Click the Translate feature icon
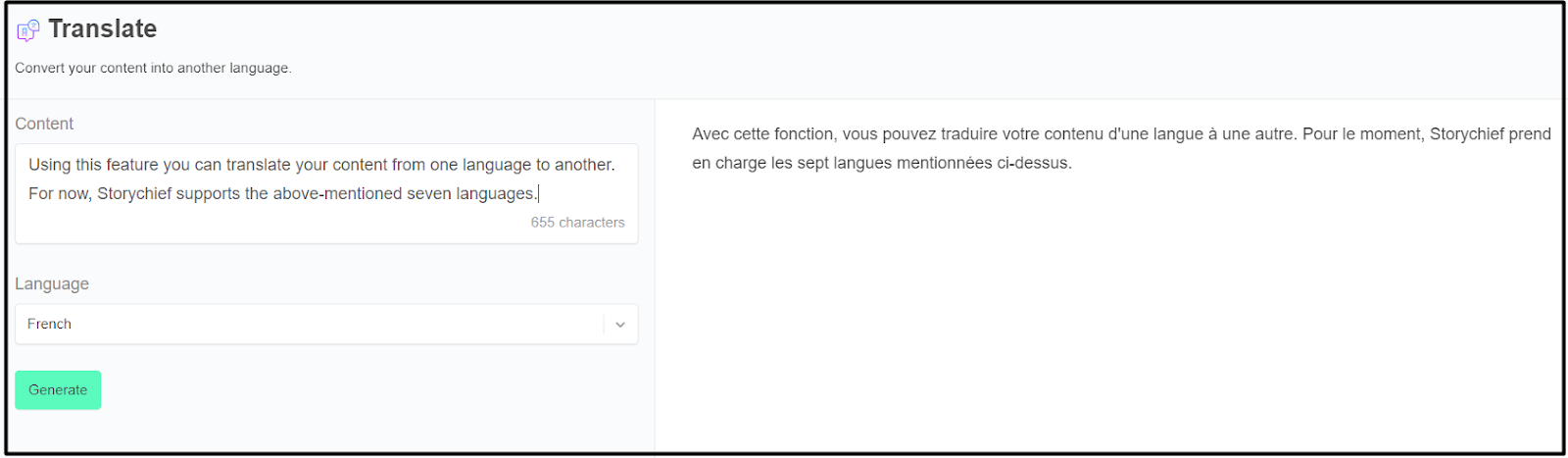Viewport: 1568px width, 458px height. click(27, 30)
